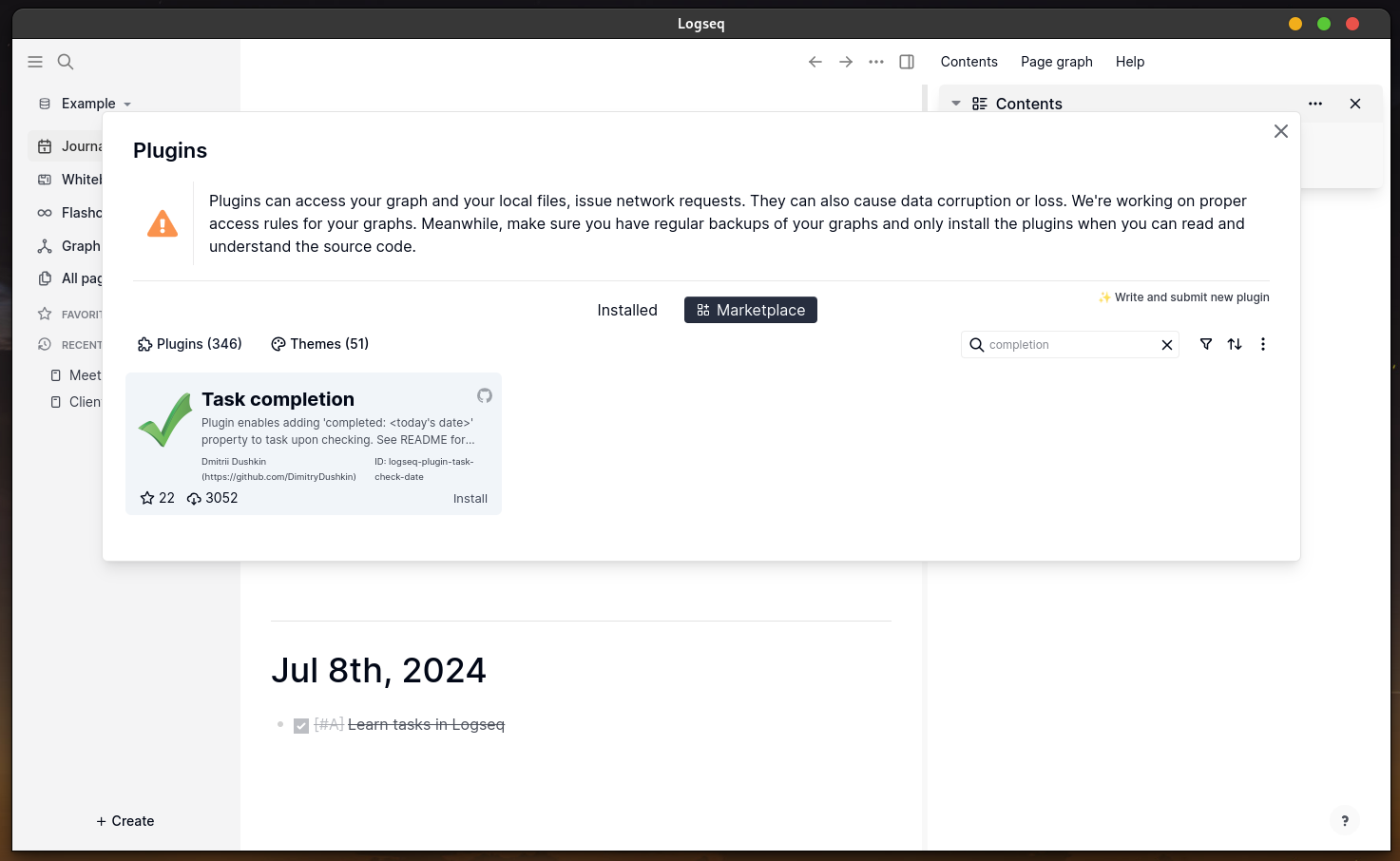Open the three-dots menu beside navigation arrows
This screenshot has height=861, width=1400.
point(876,62)
